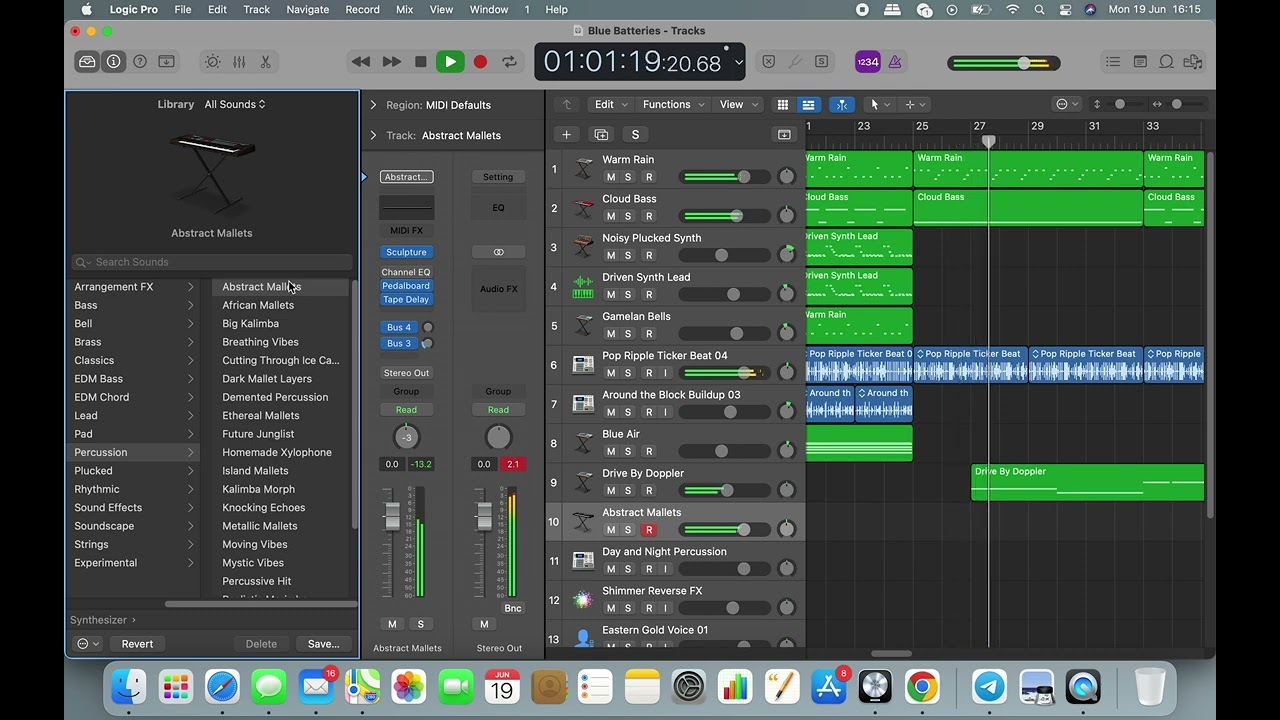1280x720 pixels.
Task: Open the Loop Browser button
Action: [1166, 62]
